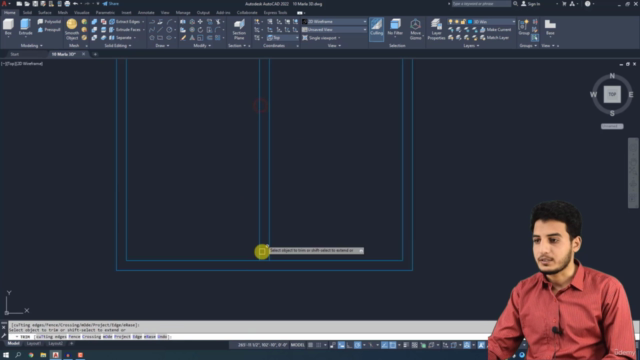Click the Plot printer icon in quick access
The image size is (640, 360).
coord(67,4)
